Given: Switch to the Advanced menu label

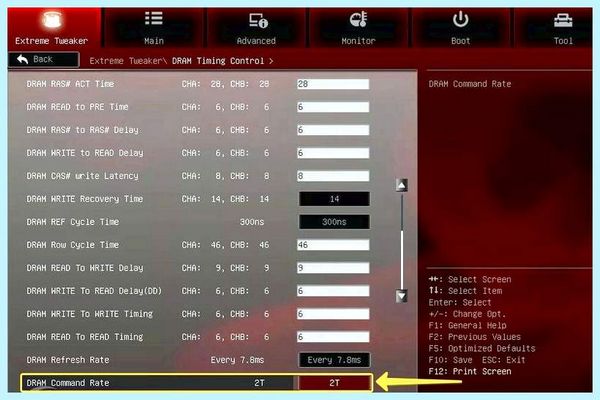Looking at the screenshot, I should pyautogui.click(x=256, y=41).
